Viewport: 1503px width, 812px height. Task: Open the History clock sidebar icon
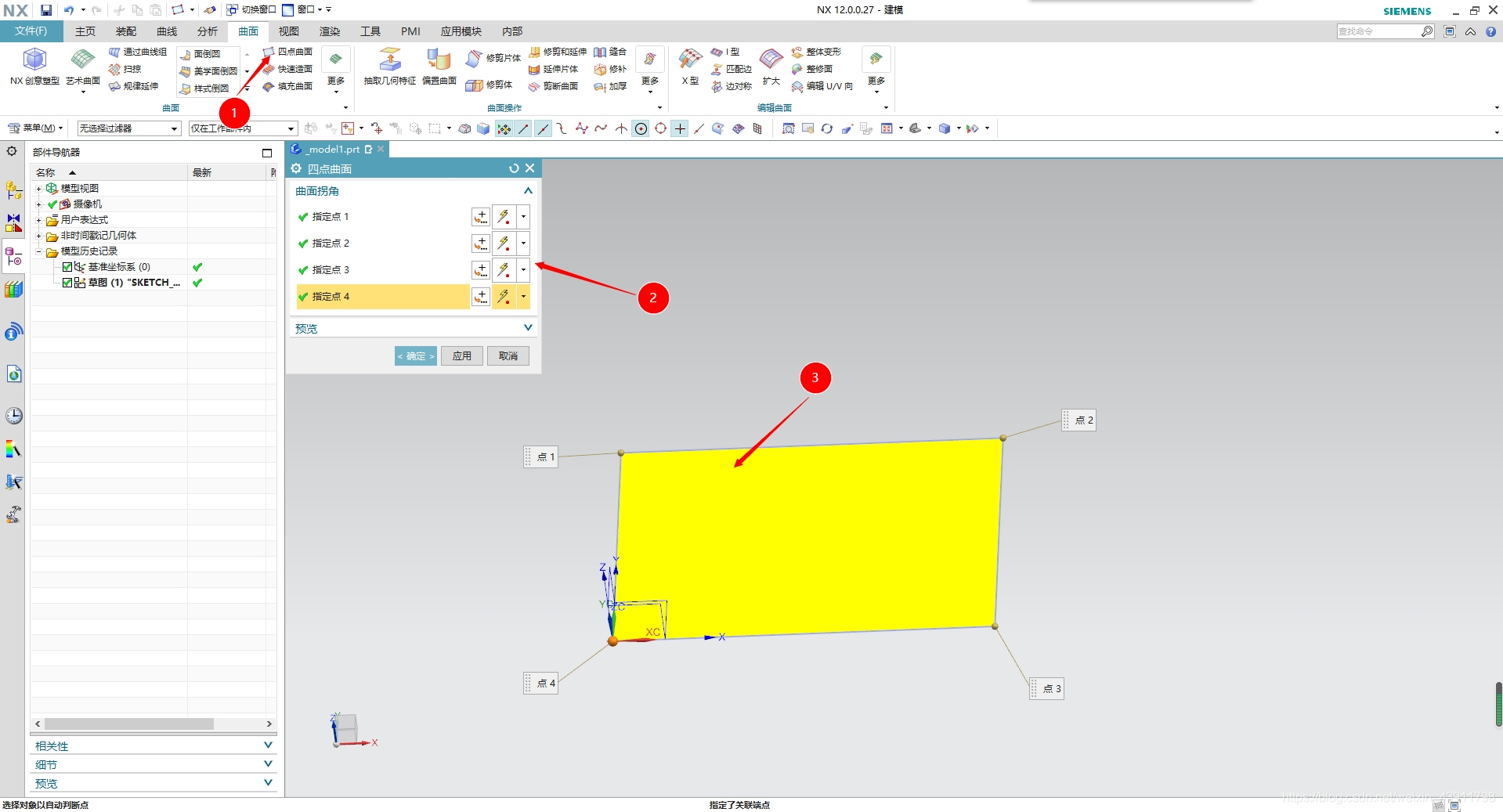click(13, 416)
